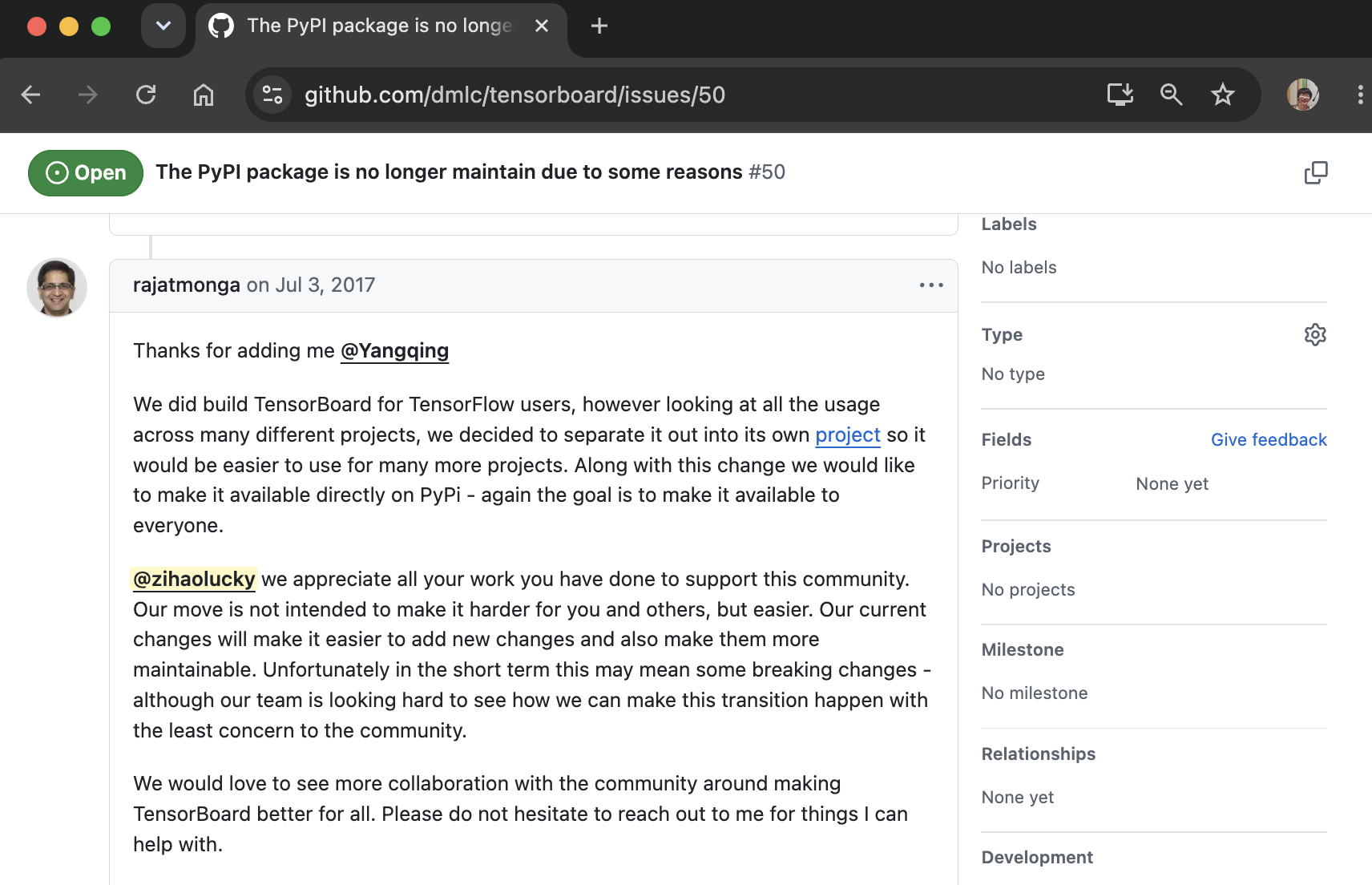1372x885 pixels.
Task: Open the browser zoom magnifier icon
Action: (x=1172, y=95)
